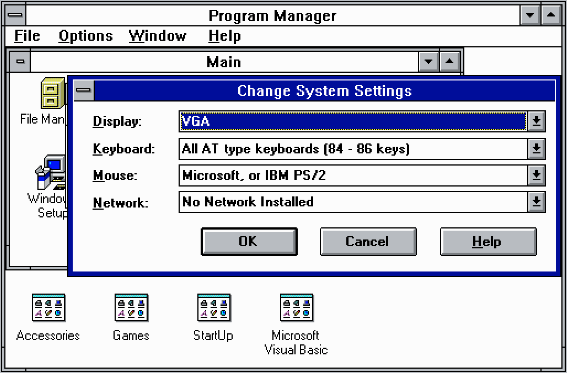This screenshot has height=373, width=567.
Task: Open the StartUp program group icon
Action: tap(214, 308)
